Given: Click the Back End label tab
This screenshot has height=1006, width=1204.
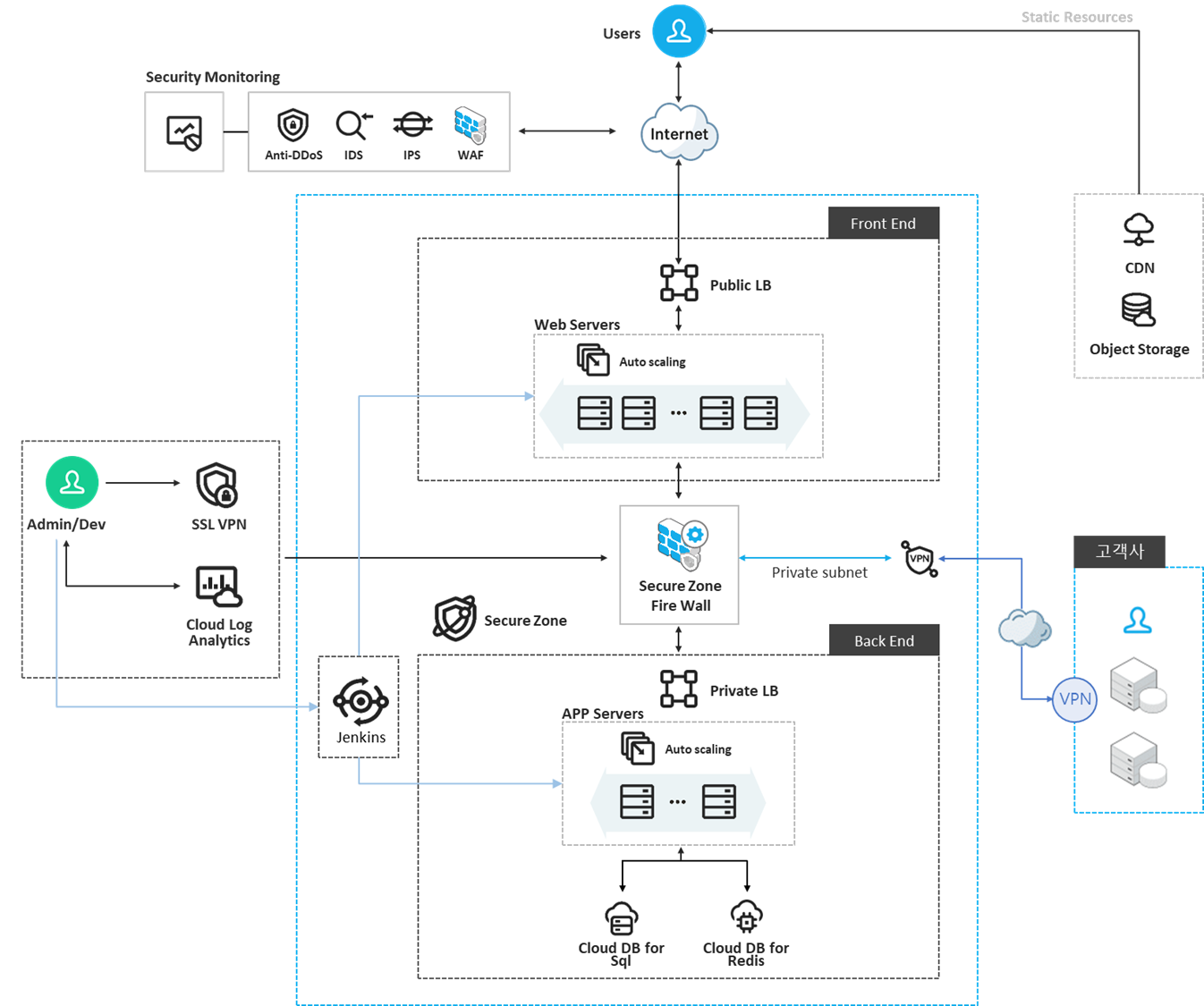Looking at the screenshot, I should pos(884,640).
